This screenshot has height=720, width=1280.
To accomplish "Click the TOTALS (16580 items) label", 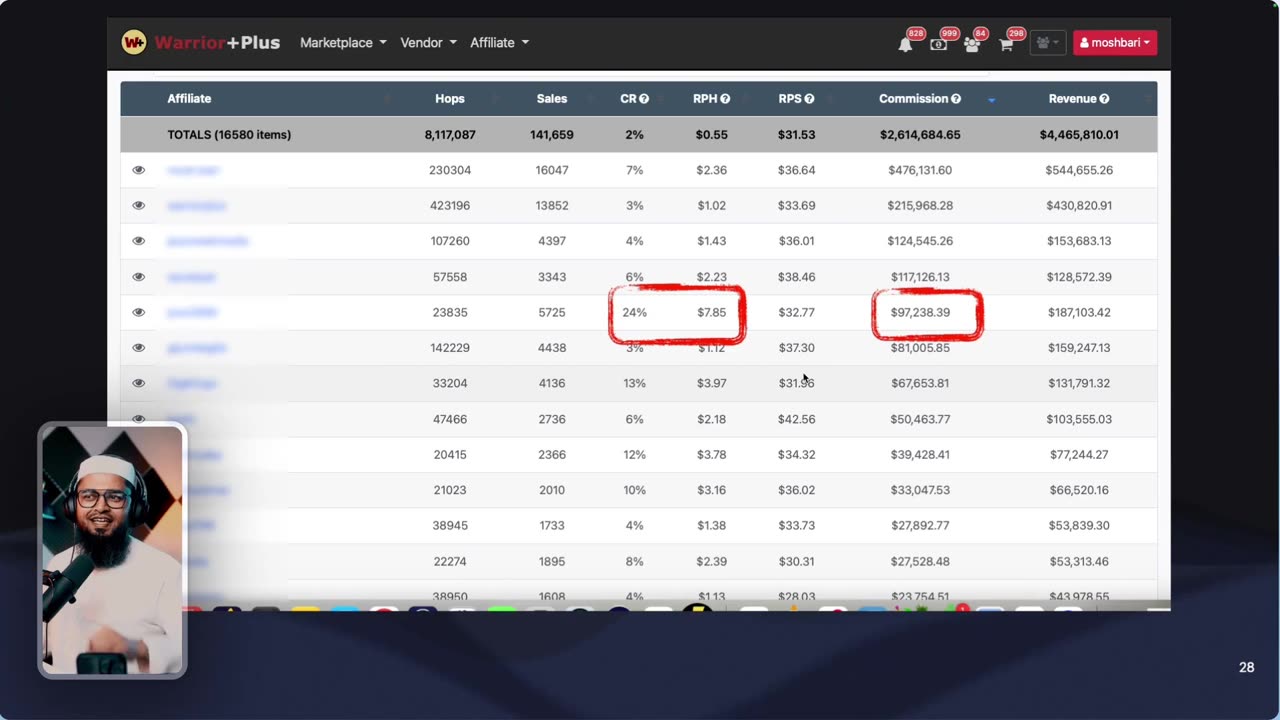I will tap(229, 135).
